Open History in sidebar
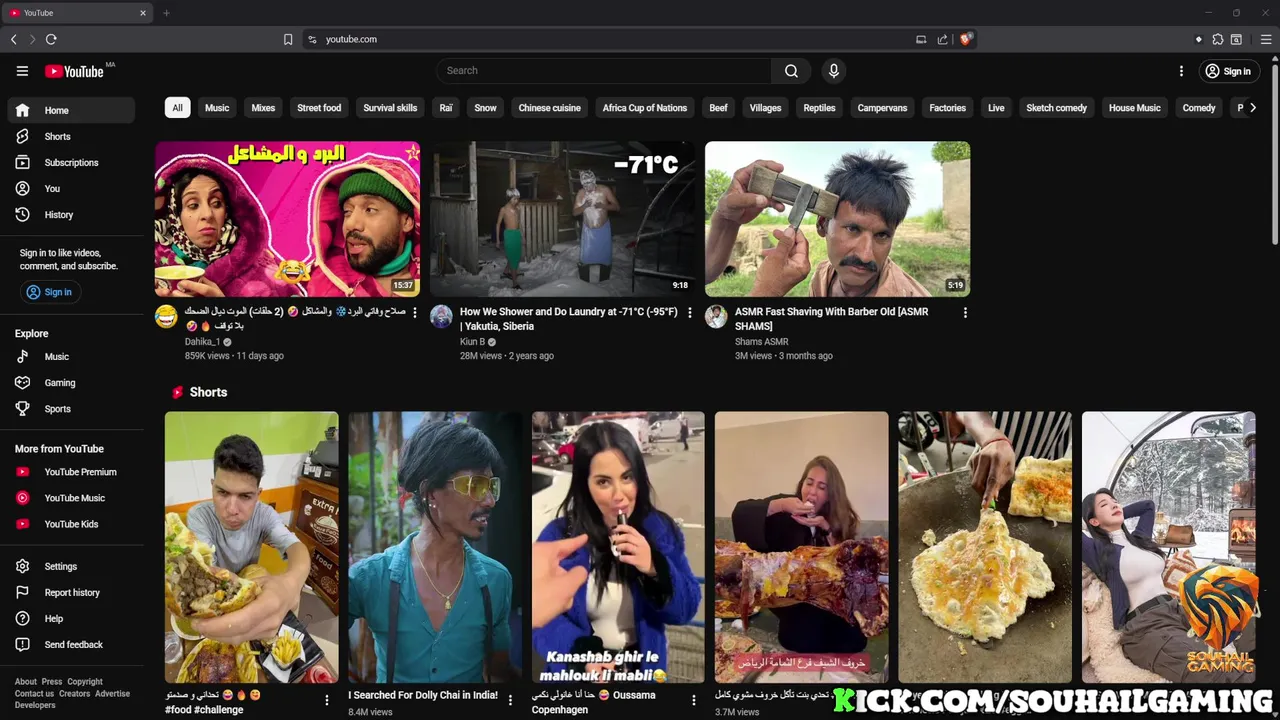This screenshot has height=720, width=1280. tap(70, 214)
